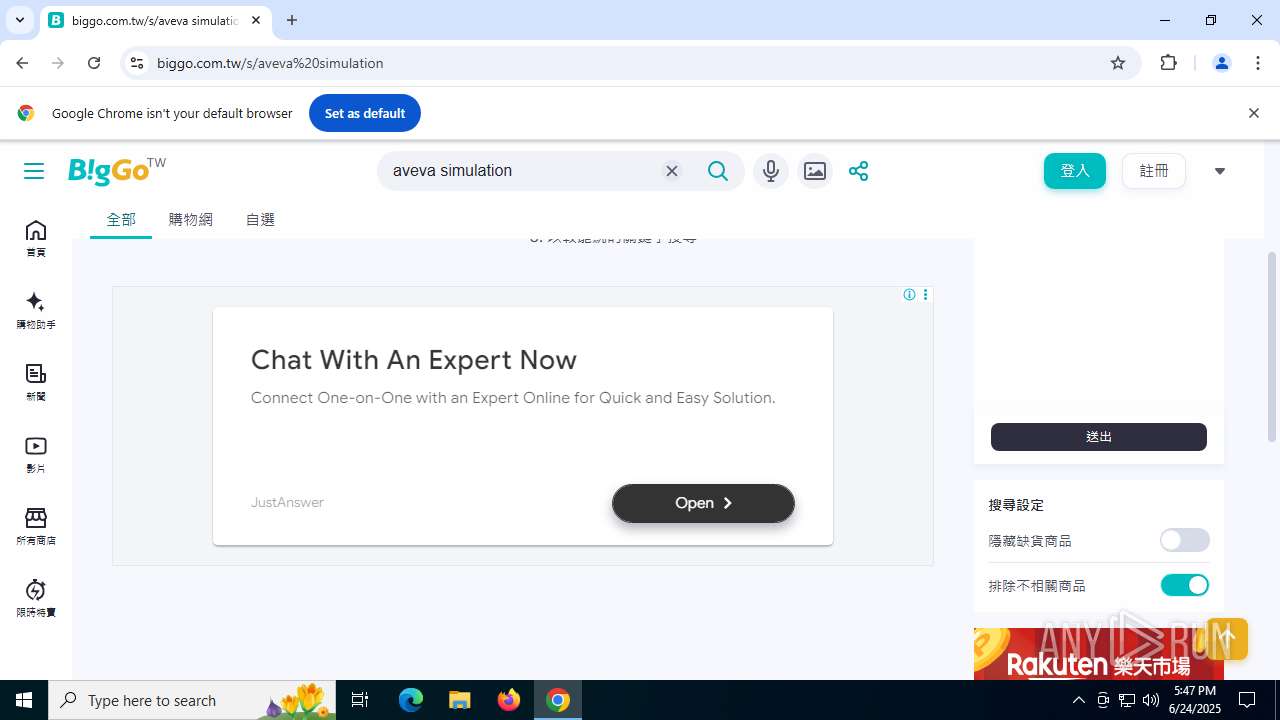
Task: Open the all stores sidebar item
Action: [36, 527]
